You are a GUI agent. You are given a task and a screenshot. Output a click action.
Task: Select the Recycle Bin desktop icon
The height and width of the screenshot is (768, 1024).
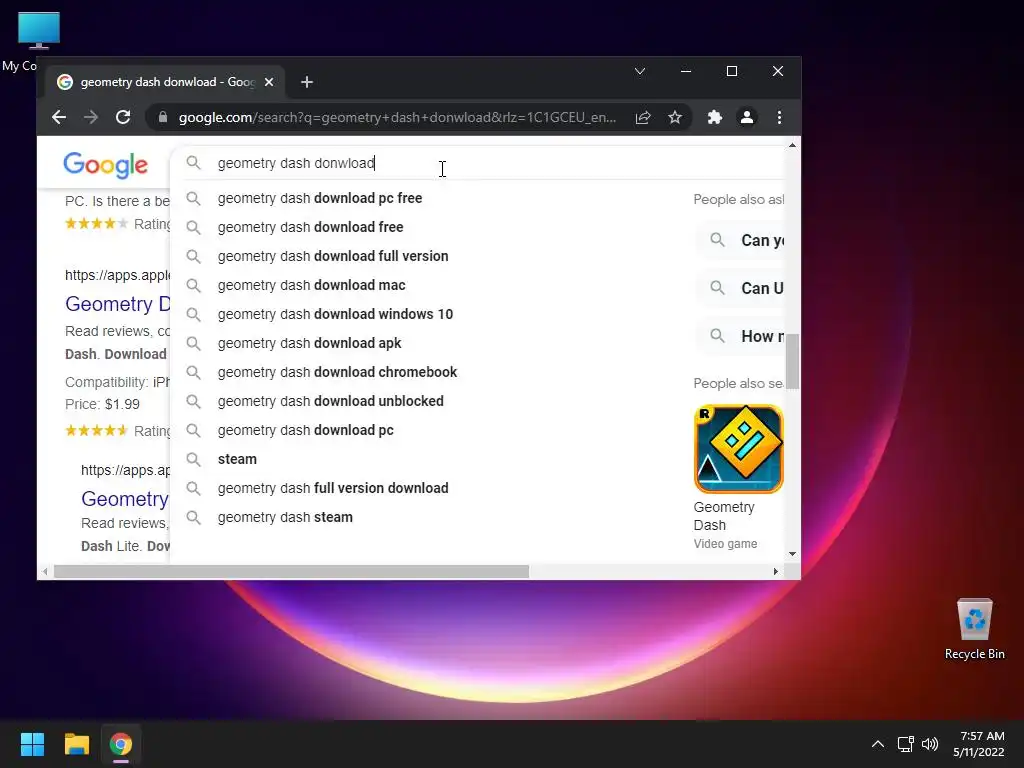coord(974,628)
